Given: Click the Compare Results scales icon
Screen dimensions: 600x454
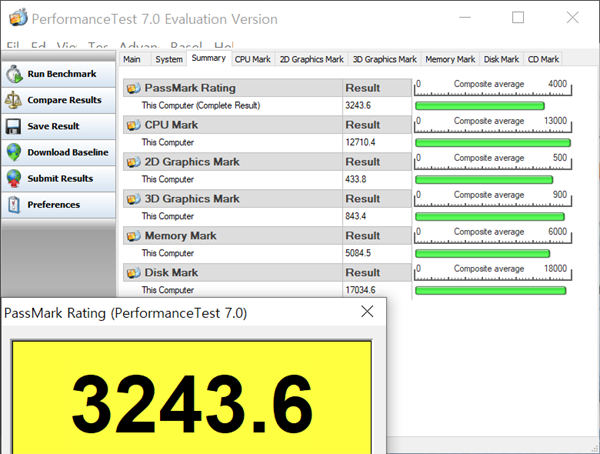Looking at the screenshot, I should 13,100.
